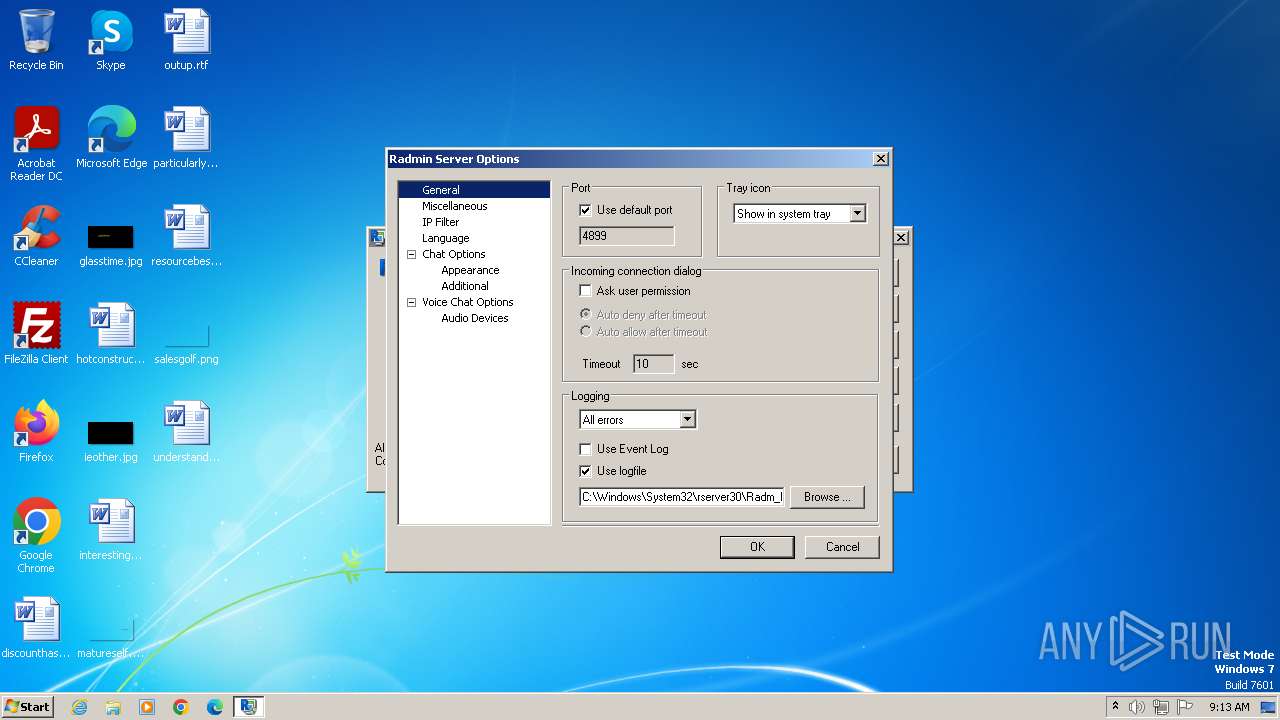
Task: Select General in options tree
Action: 440,190
